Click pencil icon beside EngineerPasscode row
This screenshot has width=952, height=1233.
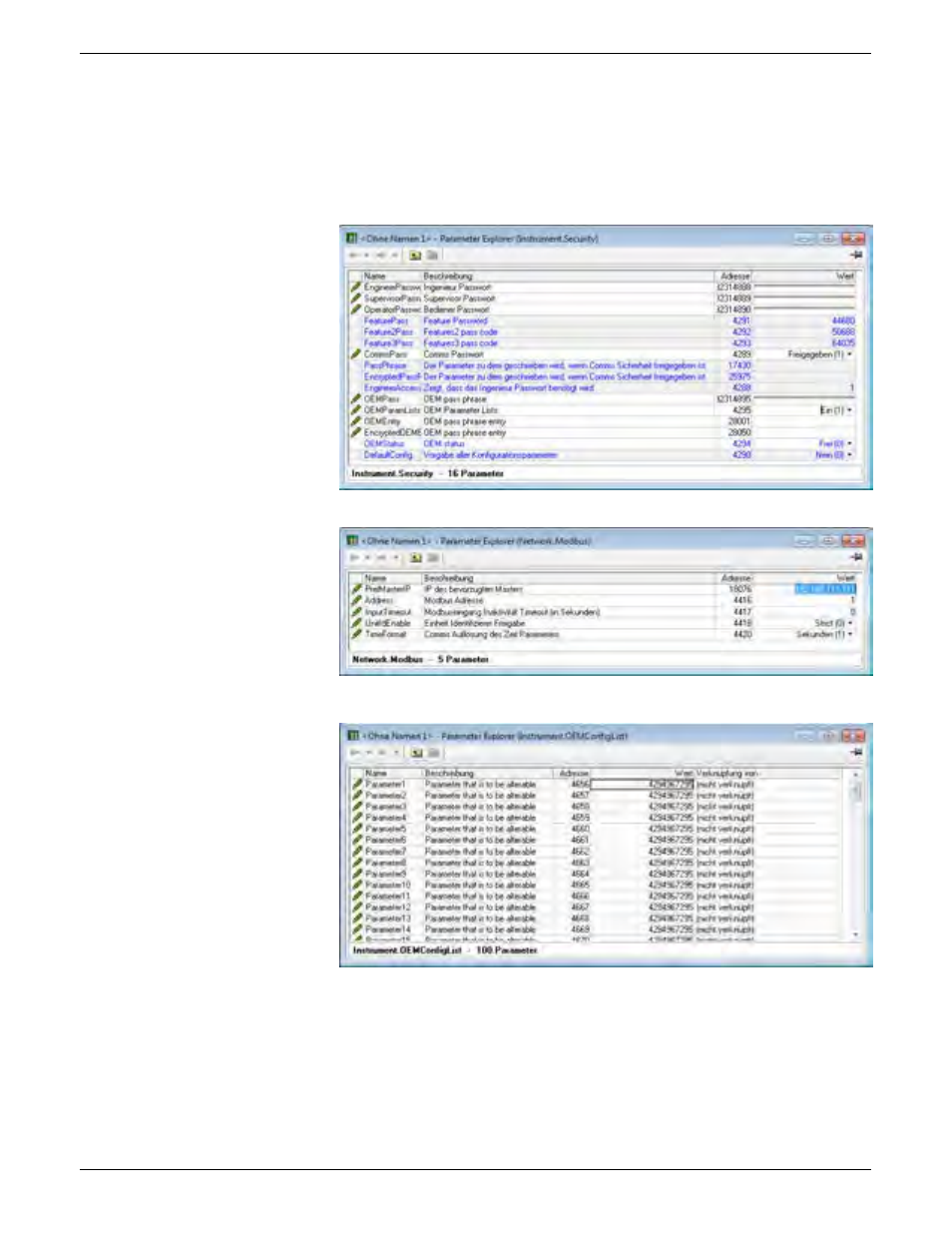[x=355, y=287]
